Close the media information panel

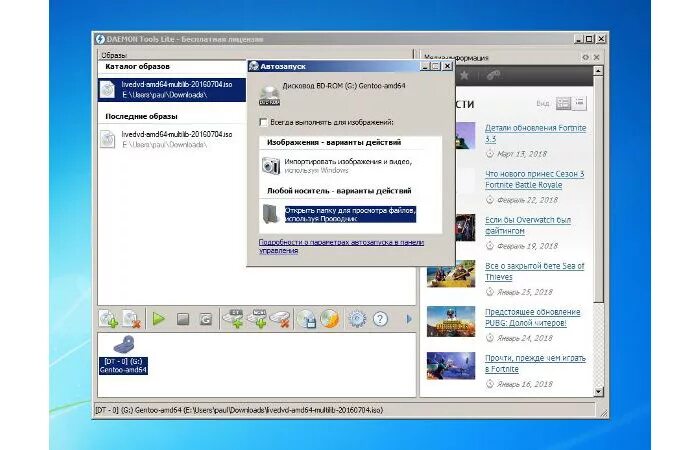pyautogui.click(x=596, y=57)
